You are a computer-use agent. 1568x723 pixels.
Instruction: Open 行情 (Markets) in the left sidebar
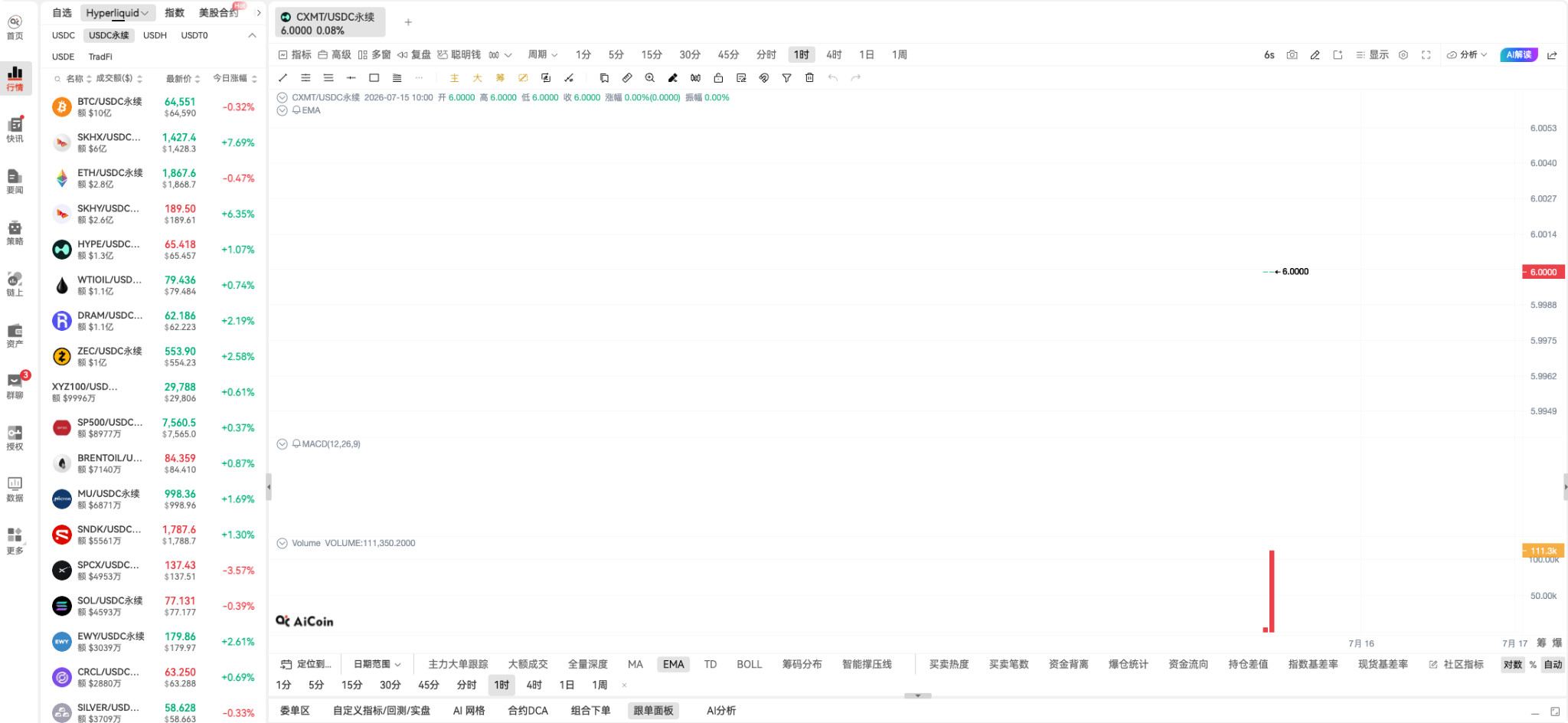click(15, 78)
